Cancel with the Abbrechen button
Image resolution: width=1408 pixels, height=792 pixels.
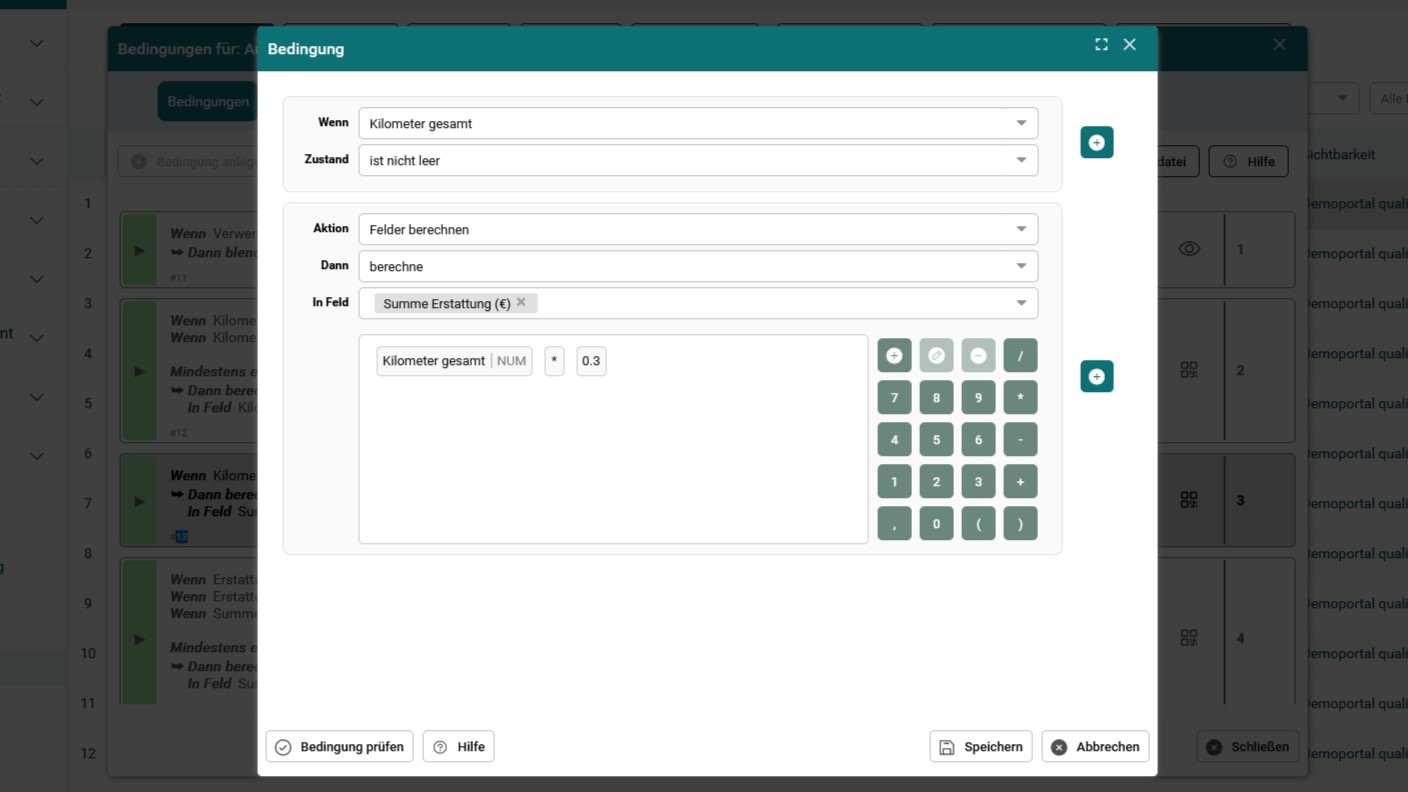(1095, 747)
